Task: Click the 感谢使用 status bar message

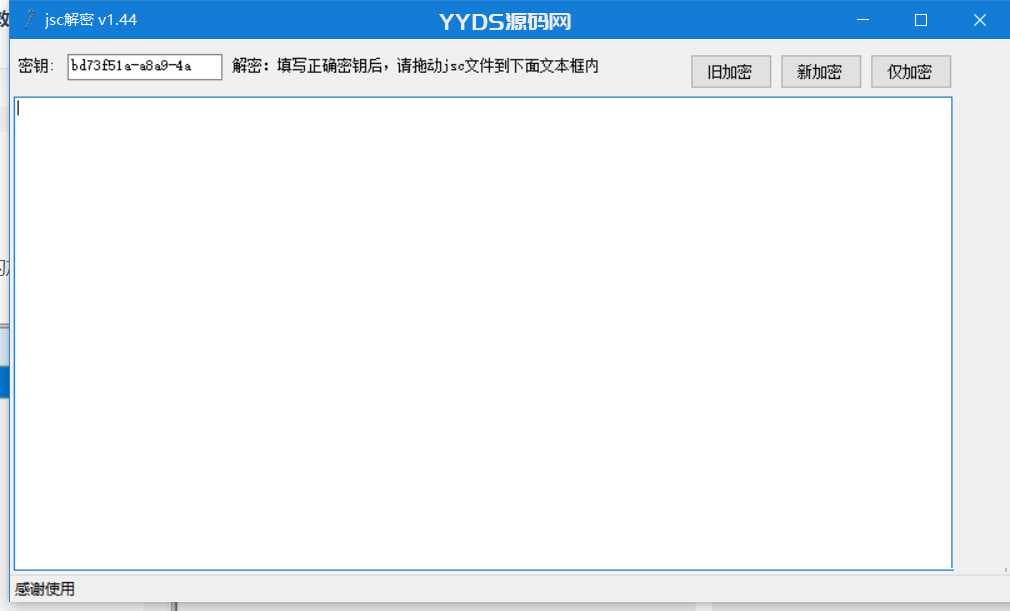Action: pyautogui.click(x=45, y=588)
